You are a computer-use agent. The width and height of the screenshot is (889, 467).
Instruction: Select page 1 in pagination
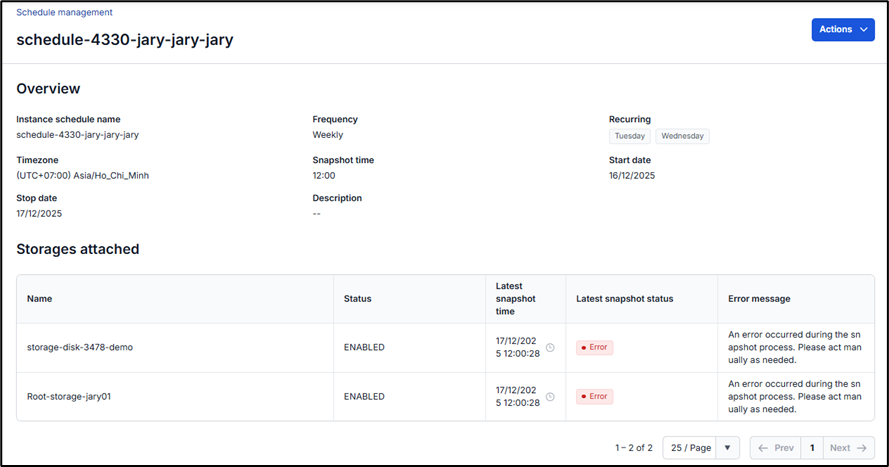pyautogui.click(x=812, y=448)
